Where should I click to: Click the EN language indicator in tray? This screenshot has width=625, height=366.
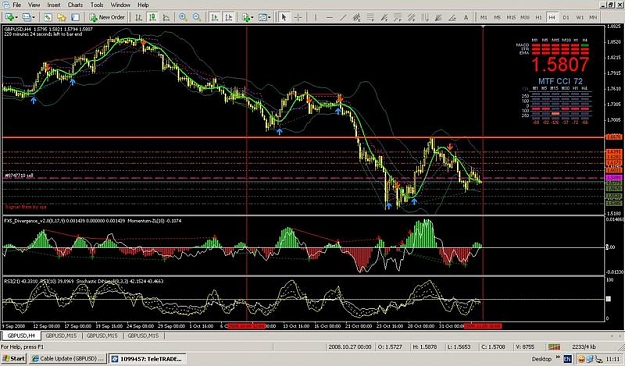pyautogui.click(x=568, y=359)
